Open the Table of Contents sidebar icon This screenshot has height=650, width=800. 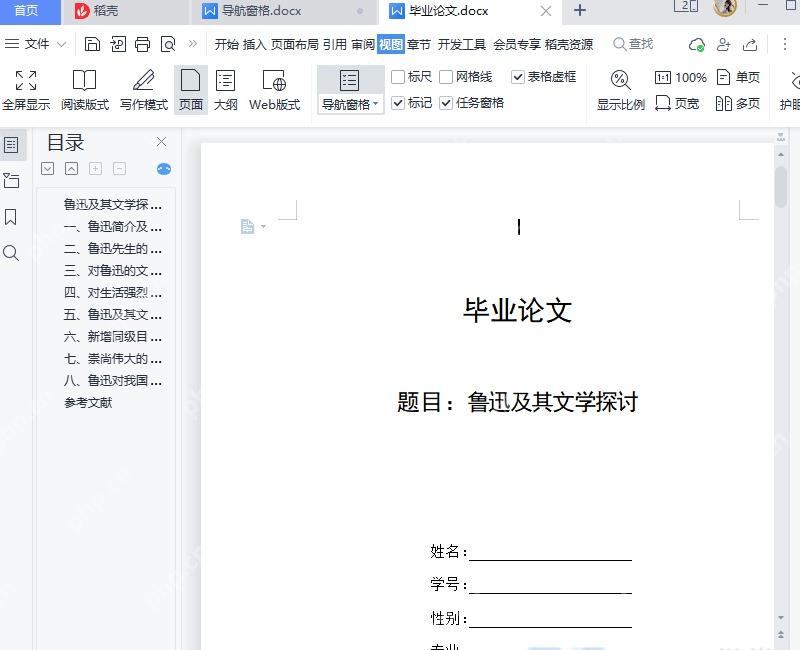pyautogui.click(x=11, y=145)
